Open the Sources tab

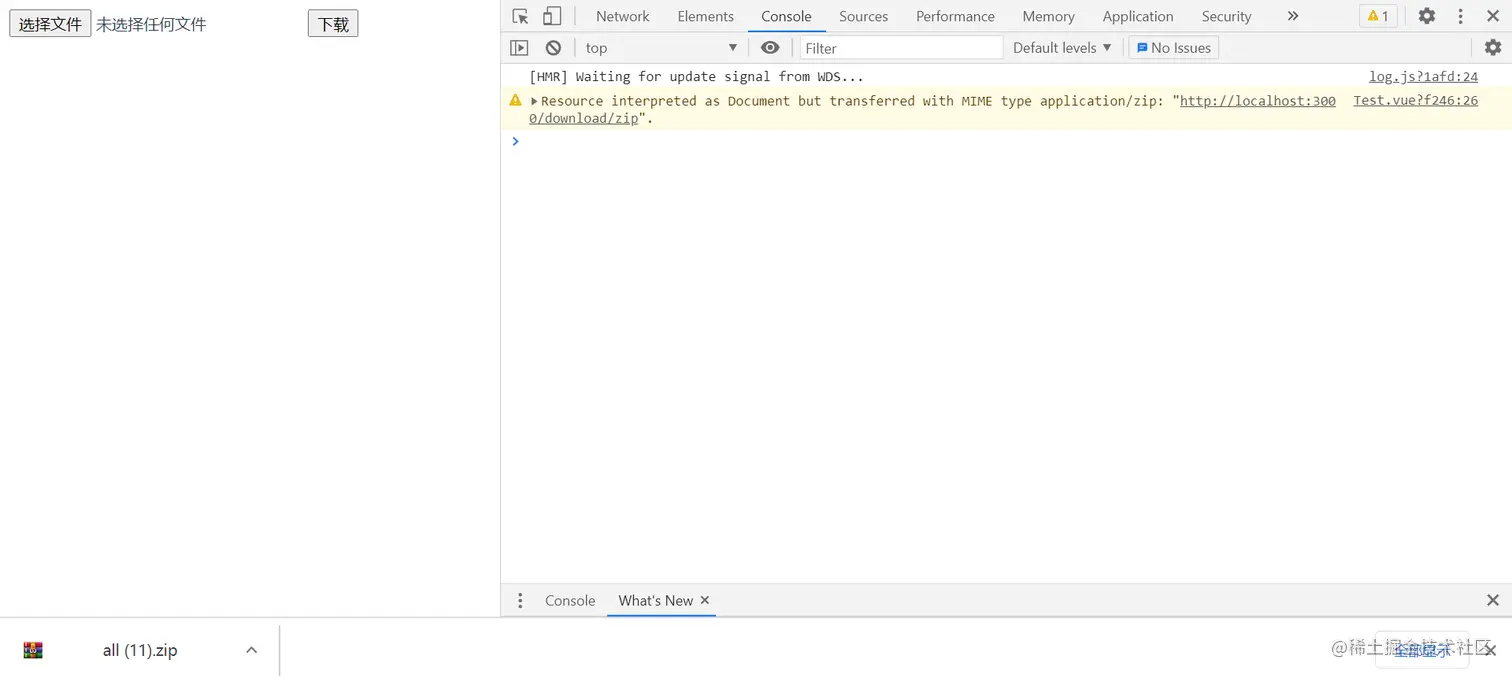864,16
